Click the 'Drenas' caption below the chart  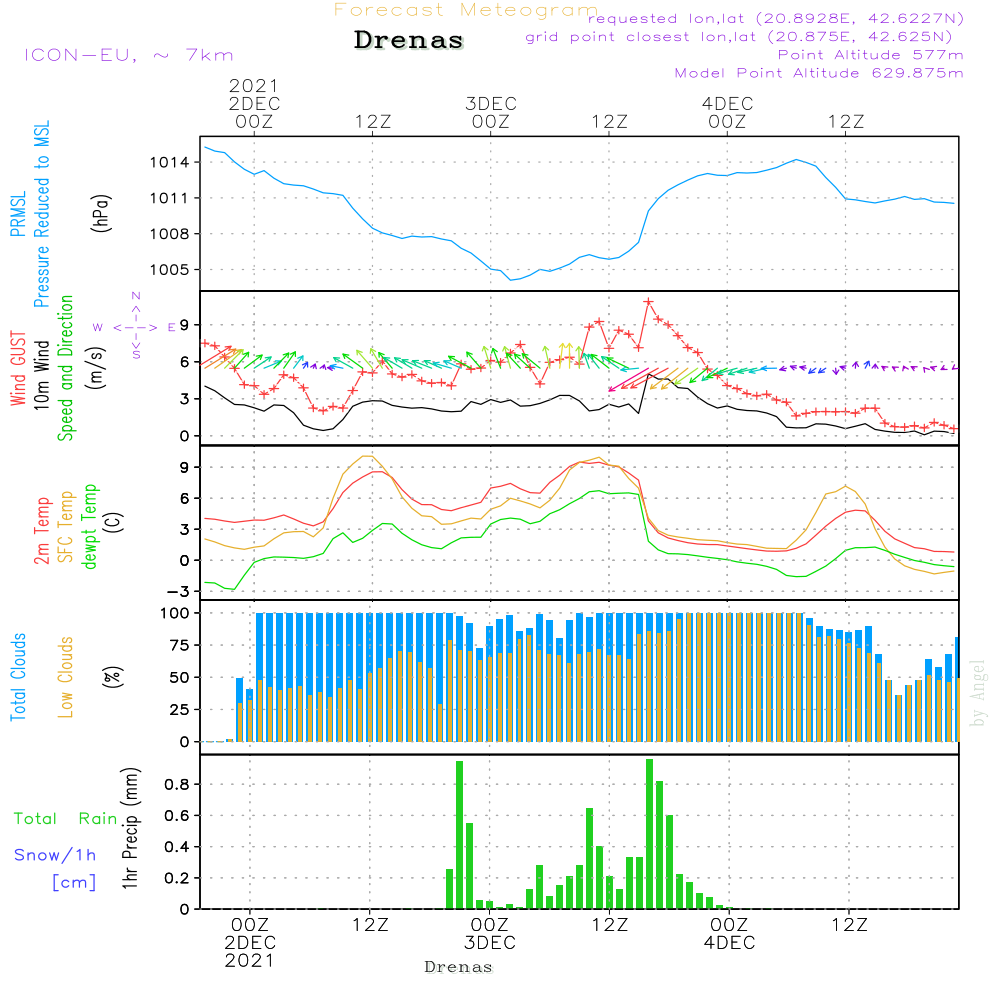458,968
